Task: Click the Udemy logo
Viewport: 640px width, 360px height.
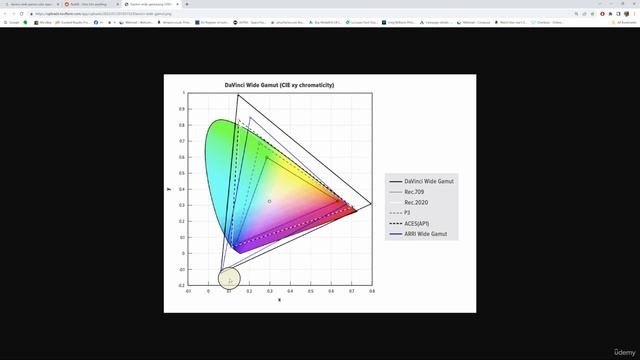Action: pyautogui.click(x=625, y=352)
